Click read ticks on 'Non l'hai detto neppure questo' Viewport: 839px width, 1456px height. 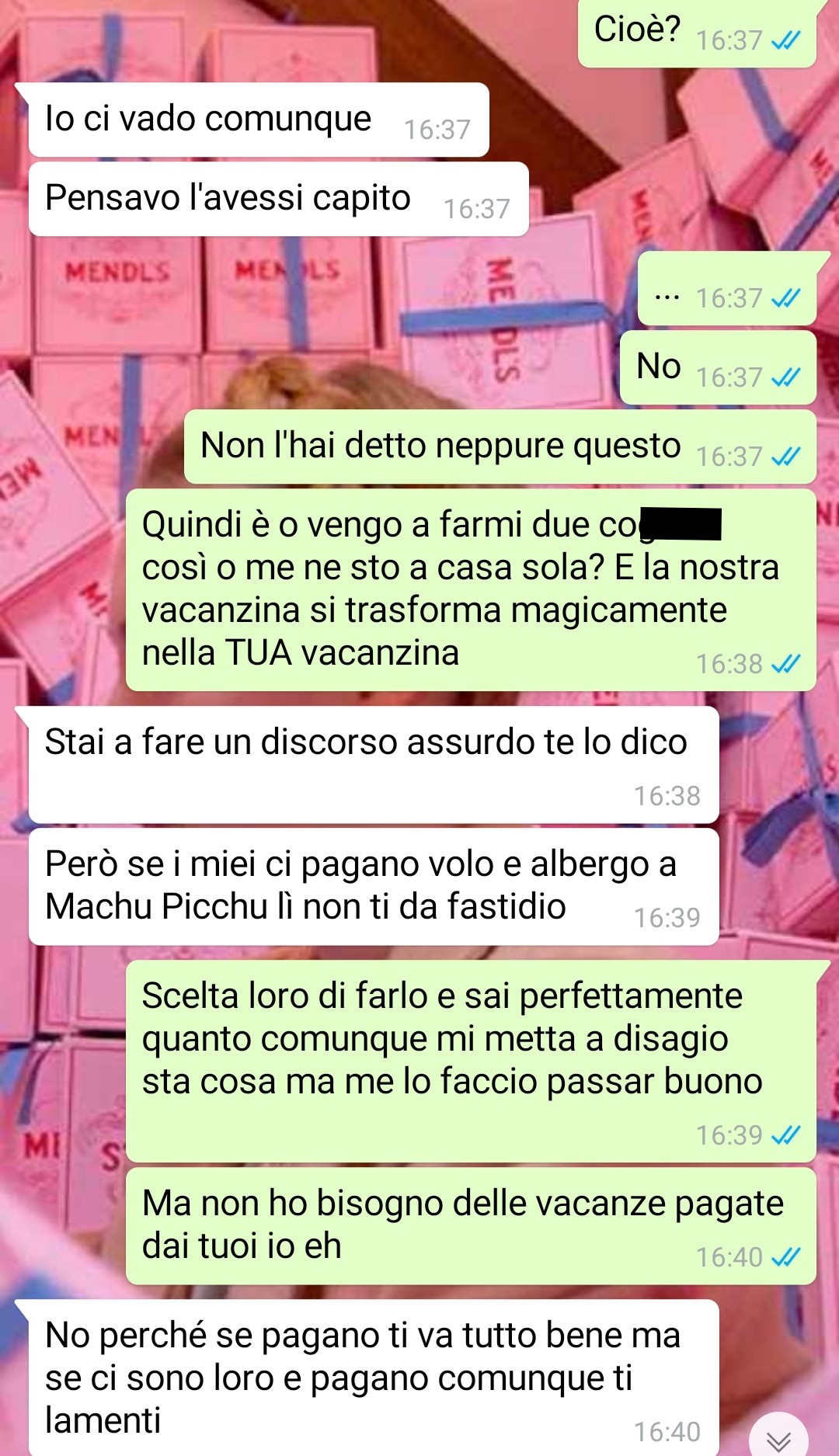coord(785,457)
